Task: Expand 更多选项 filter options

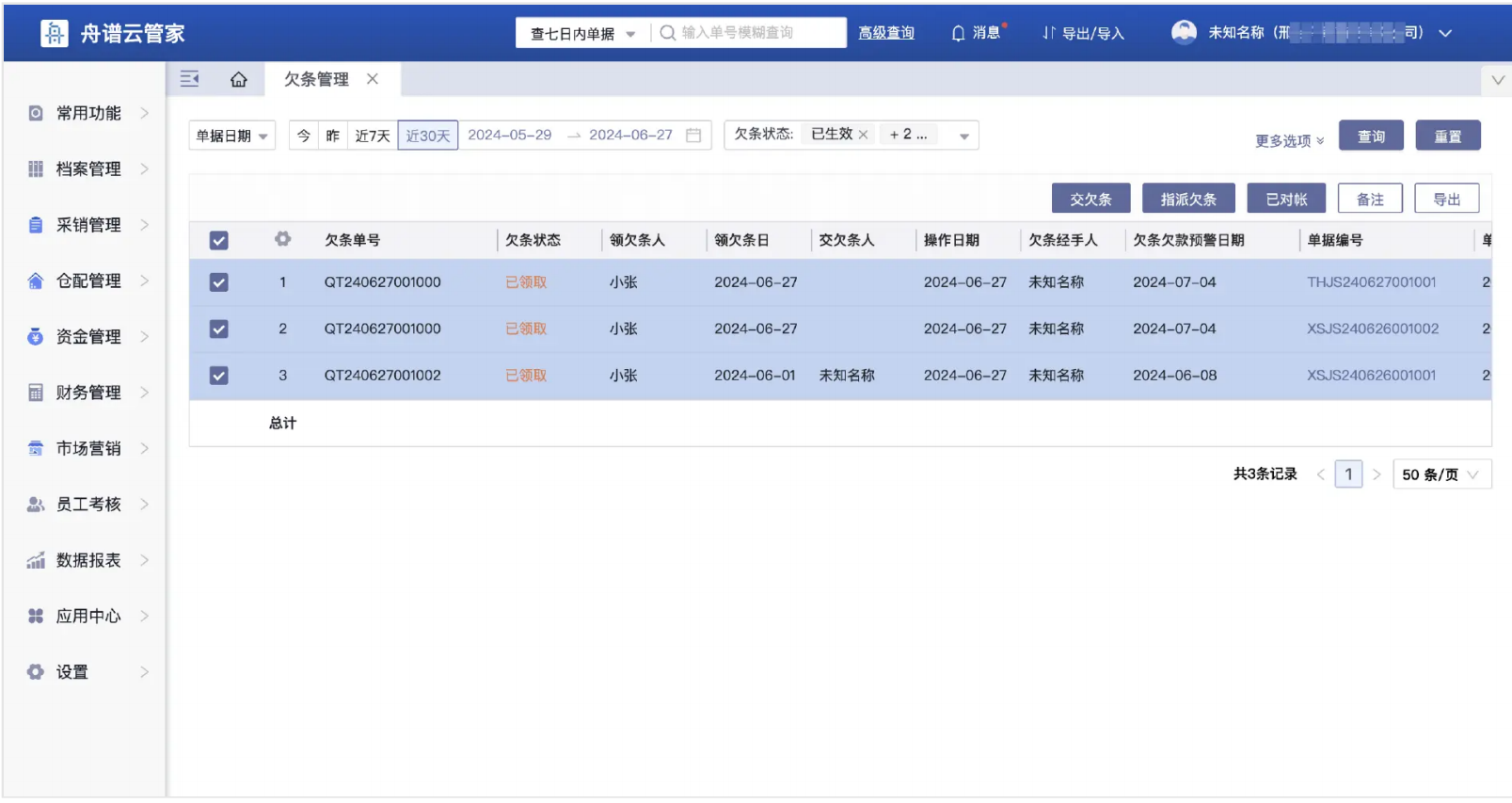Action: (x=1288, y=141)
